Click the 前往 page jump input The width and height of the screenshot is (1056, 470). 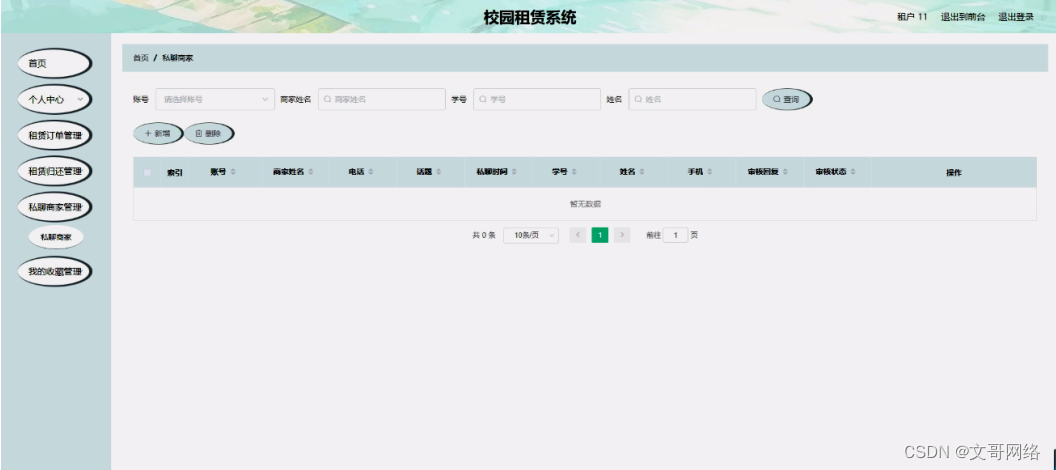(x=675, y=235)
